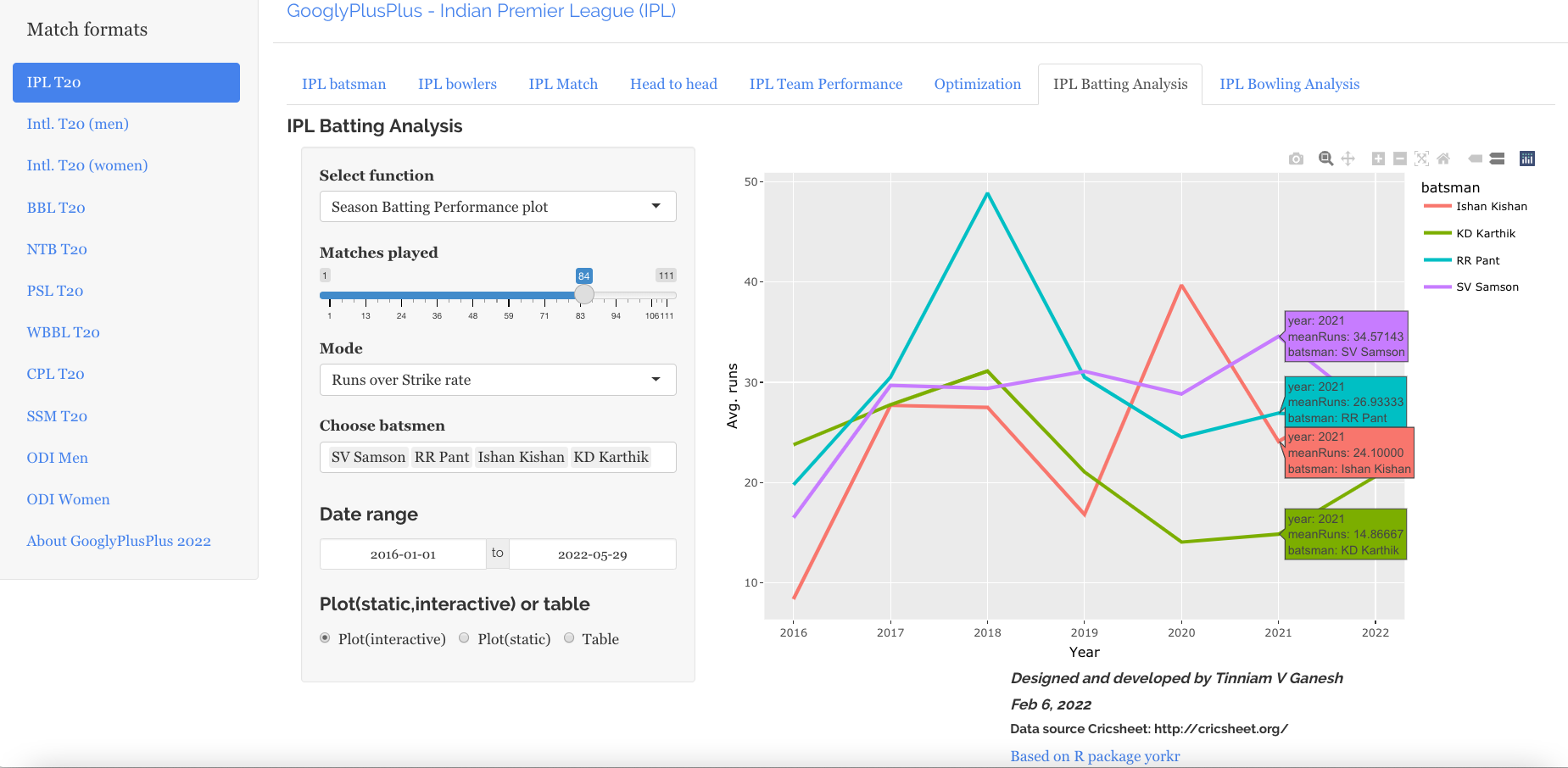
Task: Click the start date field 2016-01-01
Action: coord(403,554)
